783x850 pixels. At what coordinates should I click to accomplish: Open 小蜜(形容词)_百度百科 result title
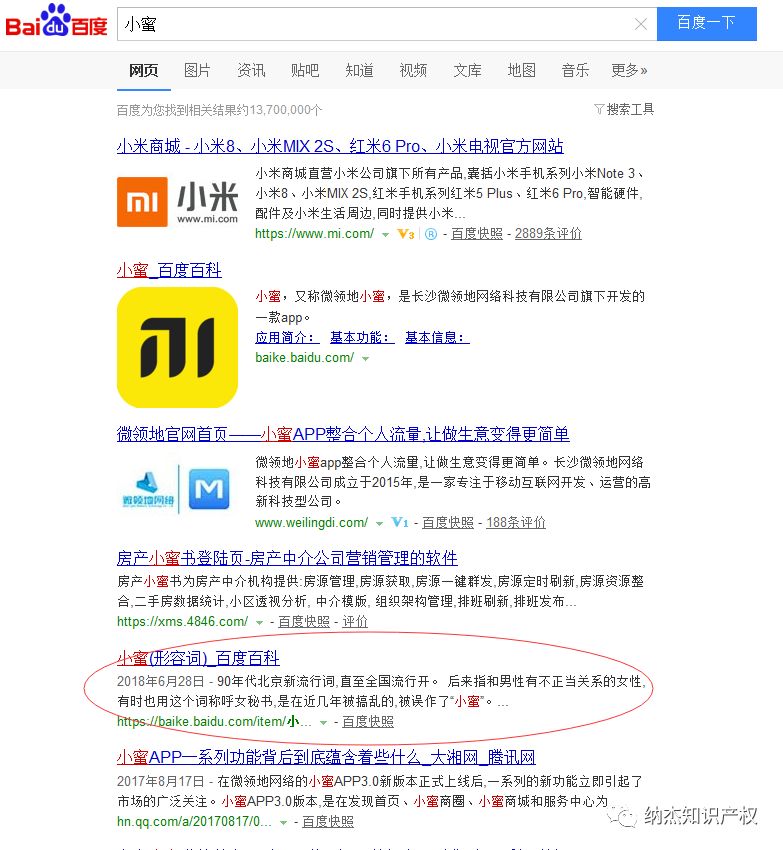coord(198,658)
